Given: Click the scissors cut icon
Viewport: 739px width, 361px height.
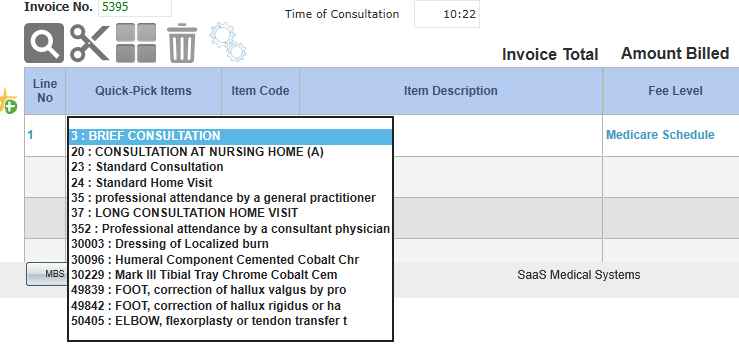Looking at the screenshot, I should (90, 43).
